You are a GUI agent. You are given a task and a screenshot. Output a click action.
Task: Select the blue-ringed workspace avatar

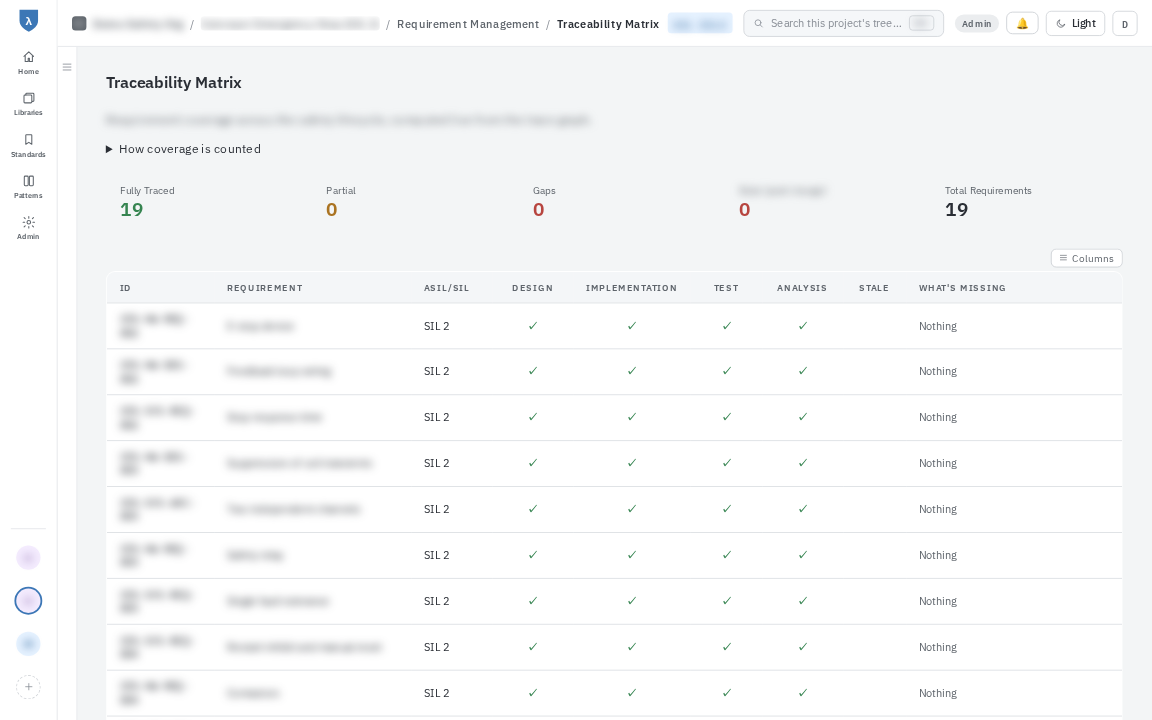coord(28,601)
